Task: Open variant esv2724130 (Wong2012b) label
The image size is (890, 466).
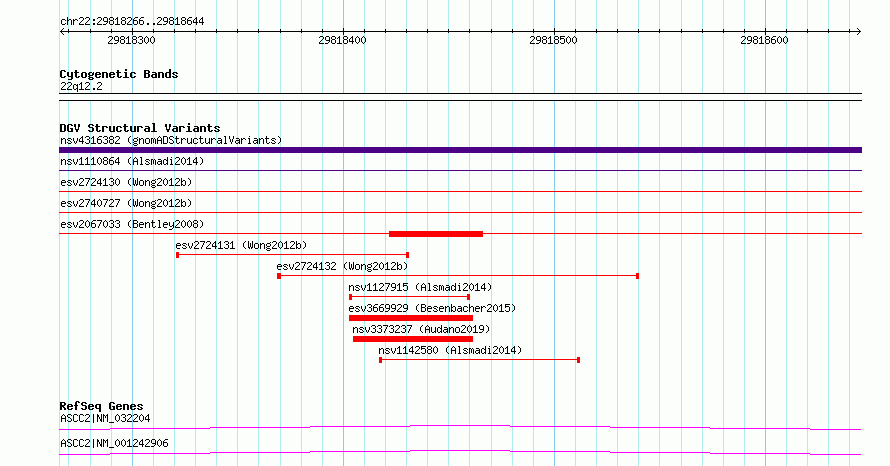Action: 126,183
